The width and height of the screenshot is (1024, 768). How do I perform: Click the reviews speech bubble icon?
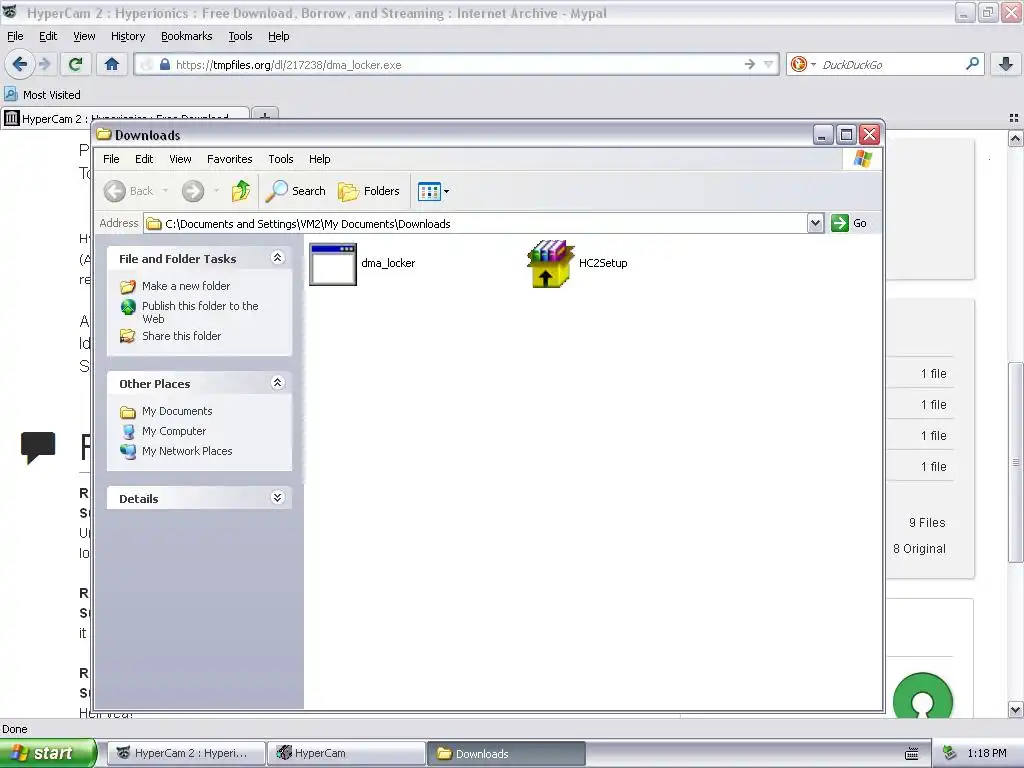(x=38, y=448)
